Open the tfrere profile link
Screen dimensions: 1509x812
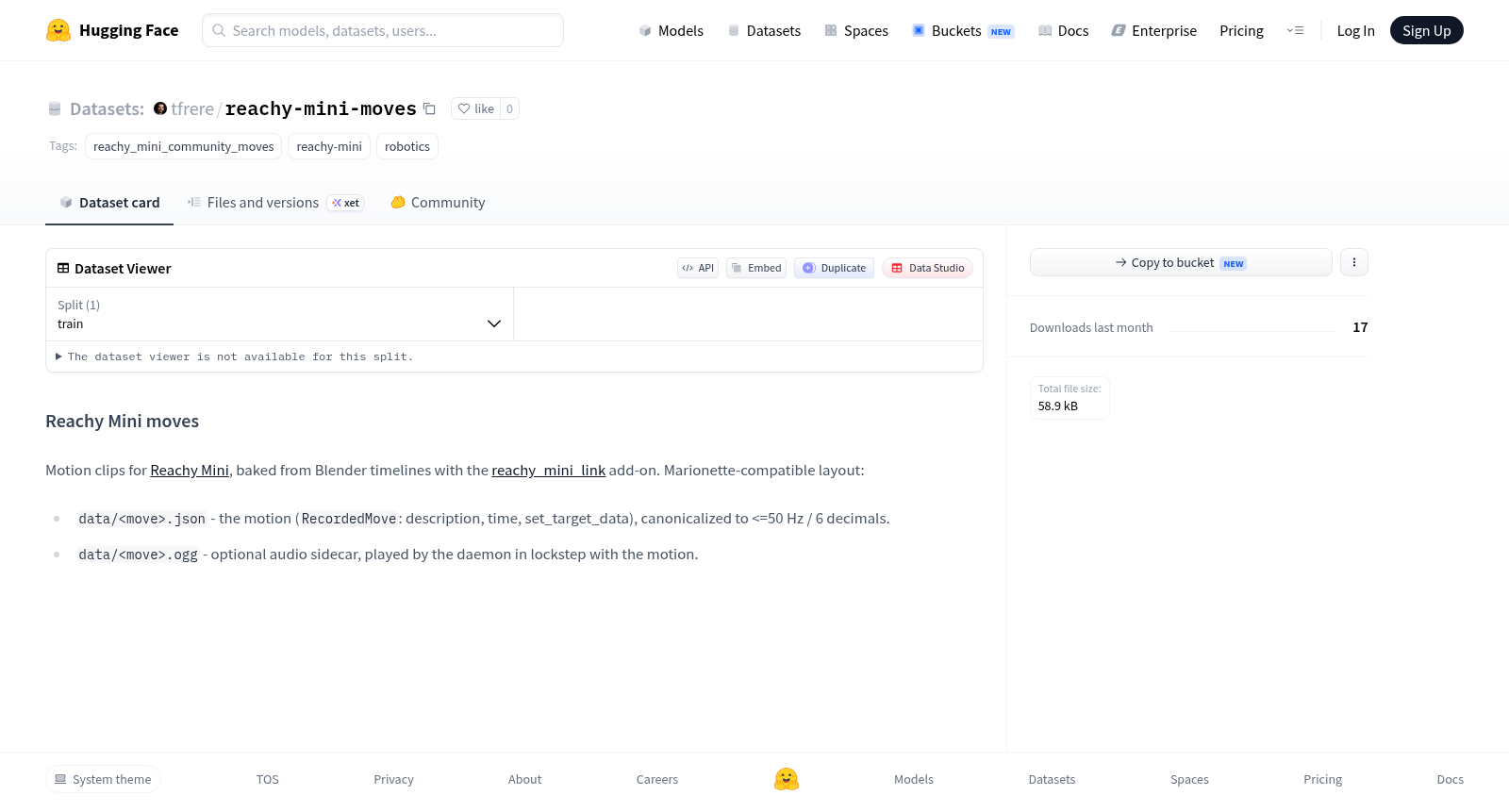coord(192,108)
